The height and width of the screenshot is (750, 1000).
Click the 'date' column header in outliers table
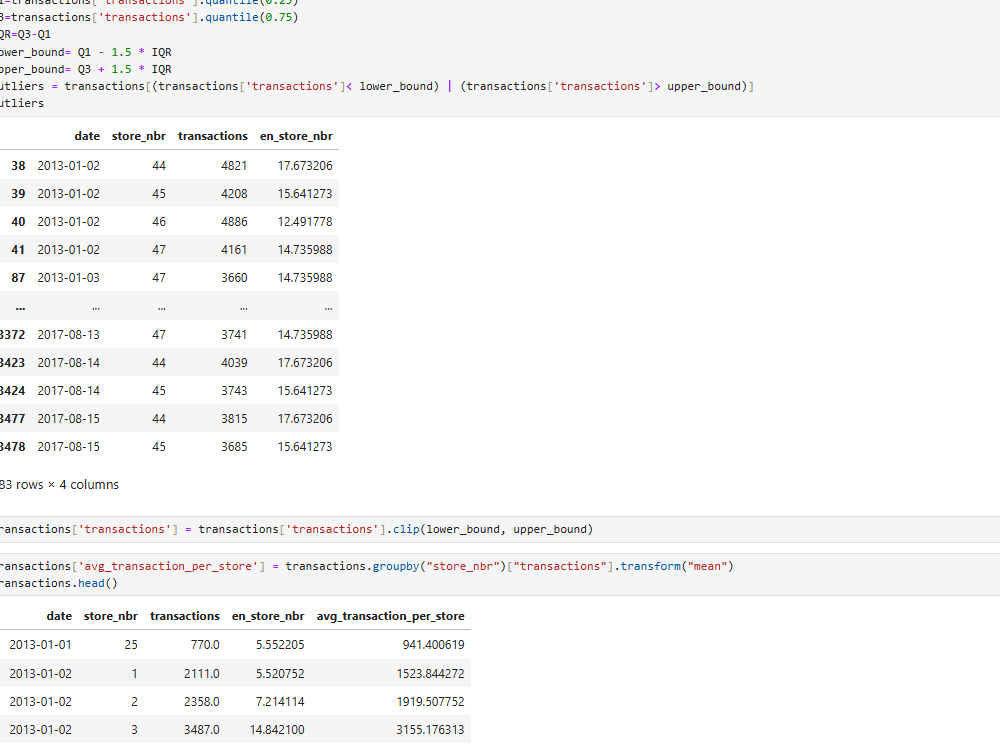(87, 136)
